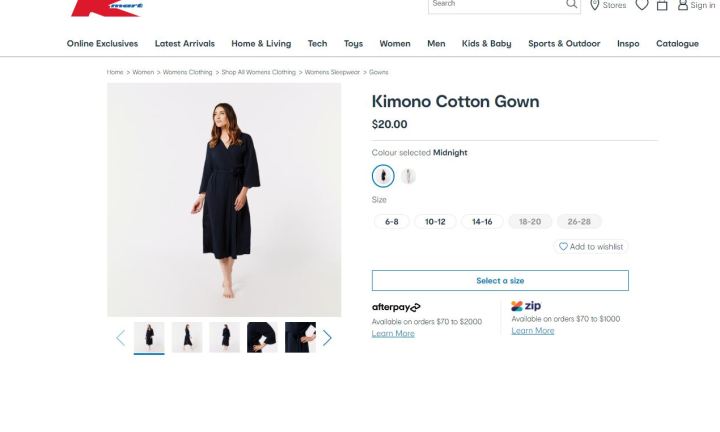Open Sports & Outdoor menu
720x432 pixels.
coord(564,44)
